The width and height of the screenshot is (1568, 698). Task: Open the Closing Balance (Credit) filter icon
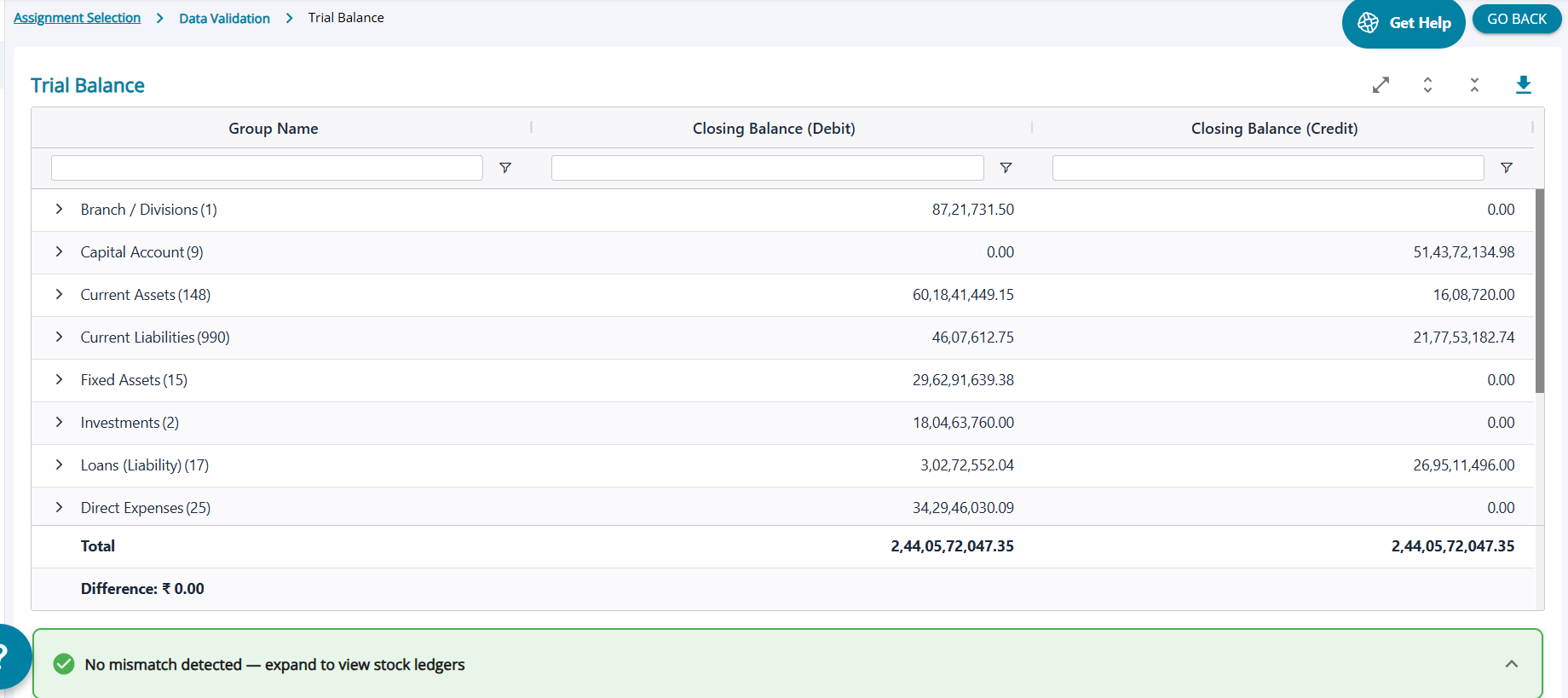(x=1507, y=168)
